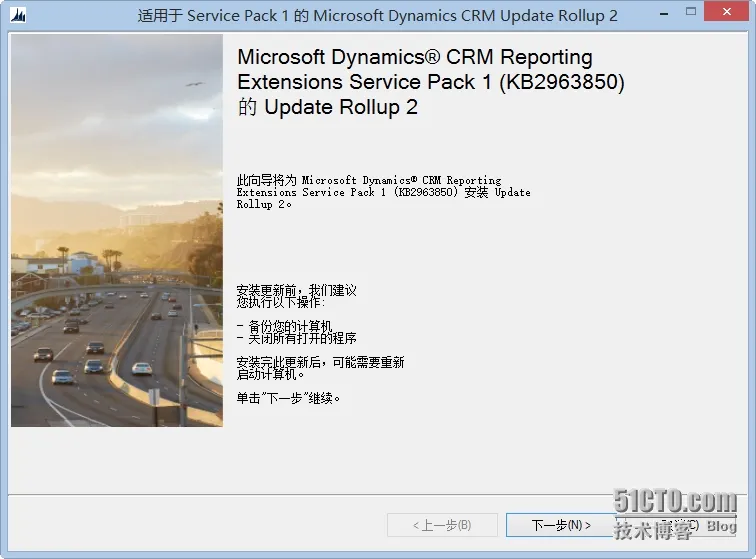The height and width of the screenshot is (559, 756).
Task: Click the text 单击"下一步"继续
Action: tap(288, 398)
